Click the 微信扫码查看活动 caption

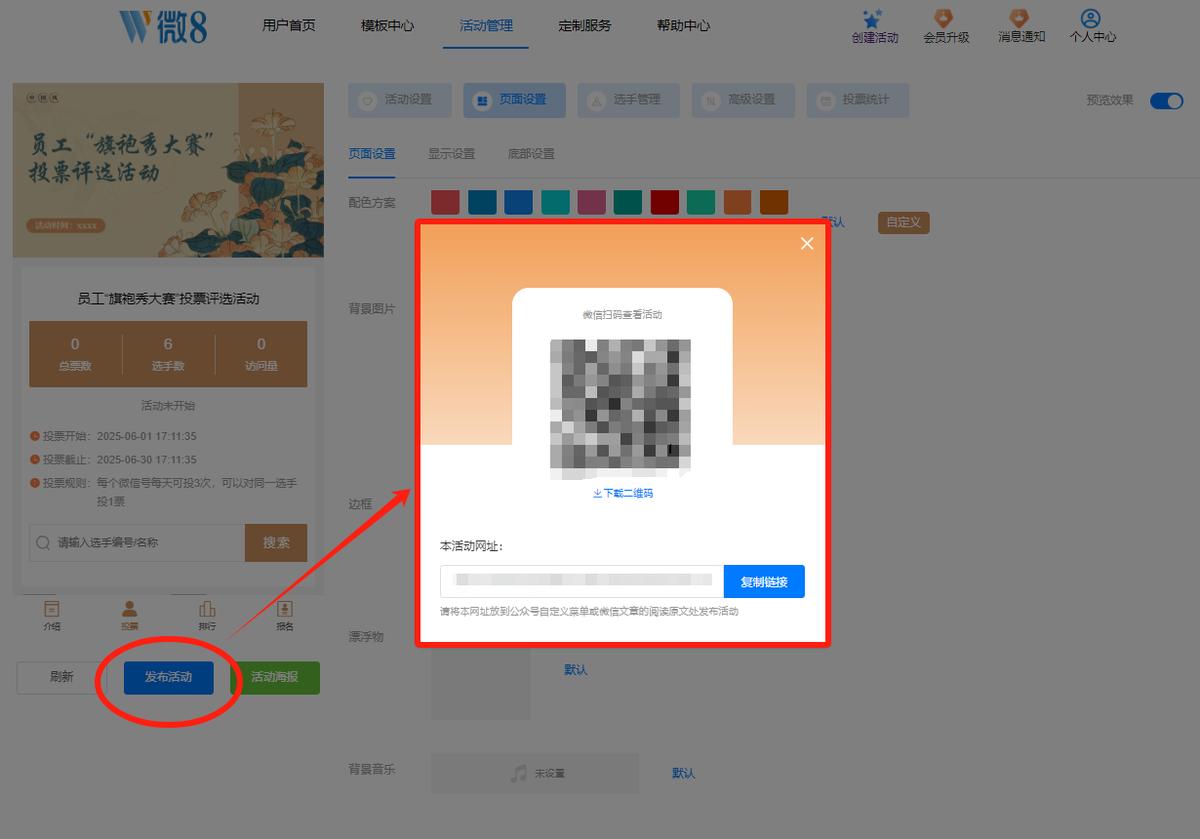622,314
